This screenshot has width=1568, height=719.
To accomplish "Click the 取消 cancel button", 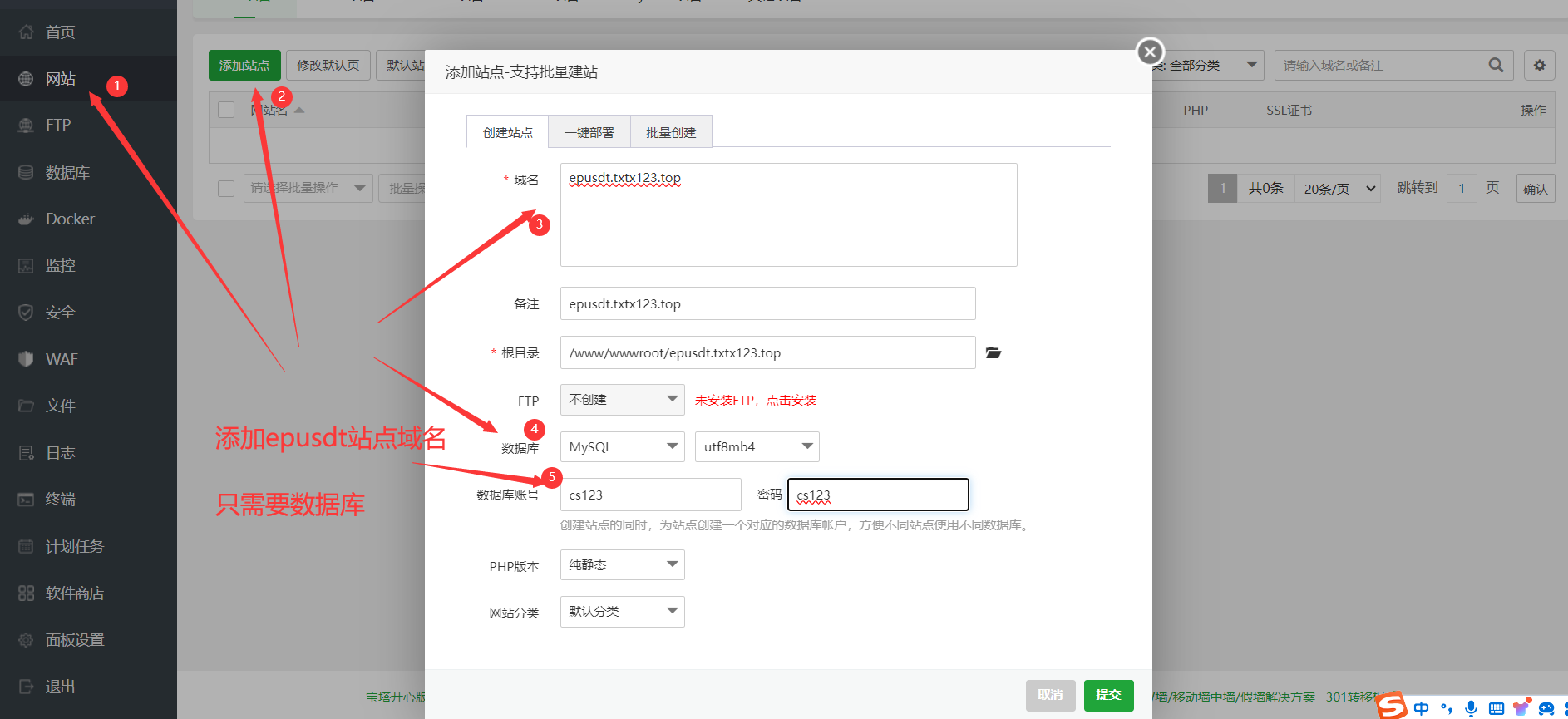I will pyautogui.click(x=1051, y=695).
